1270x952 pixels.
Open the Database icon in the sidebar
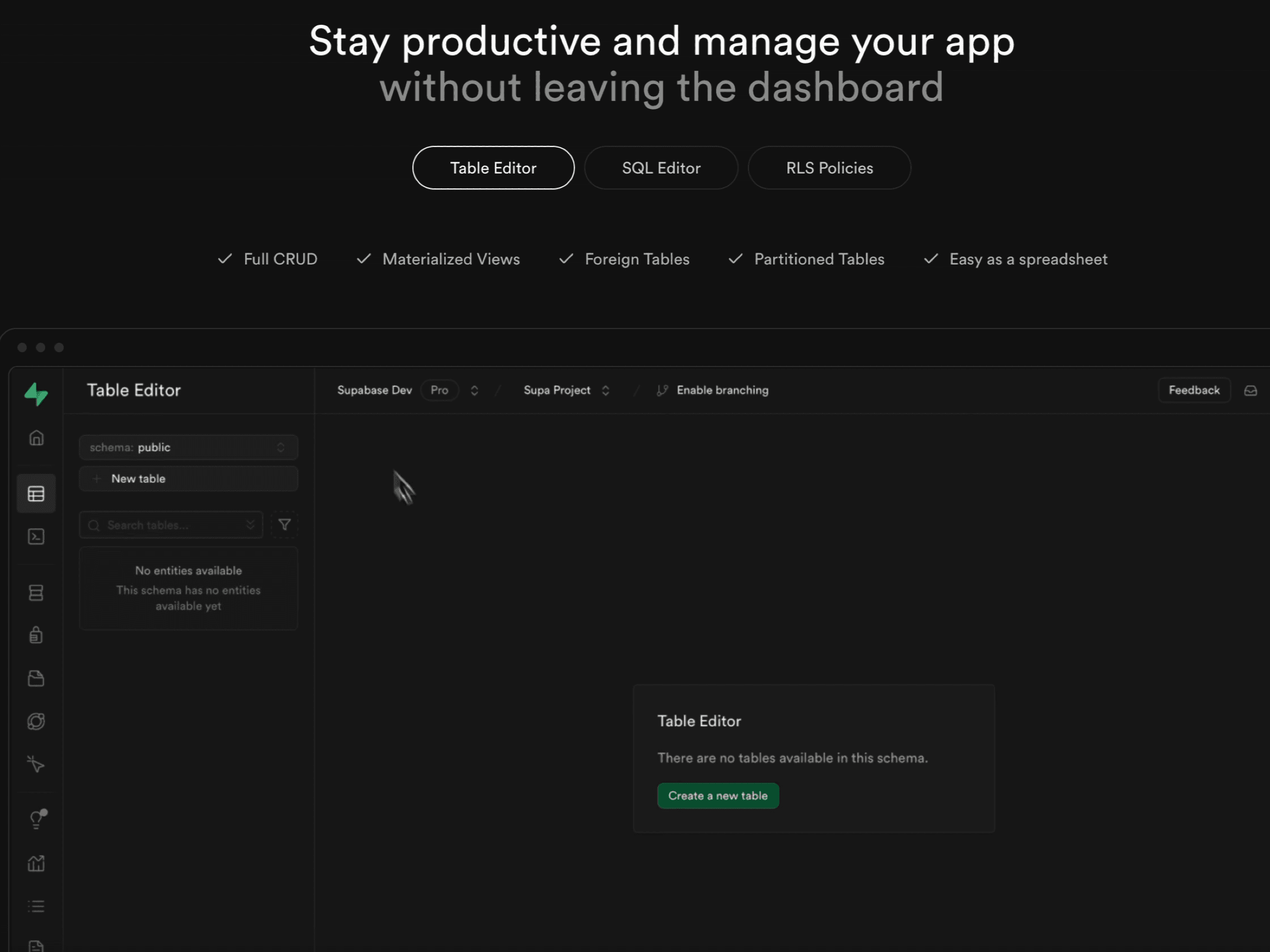36,593
